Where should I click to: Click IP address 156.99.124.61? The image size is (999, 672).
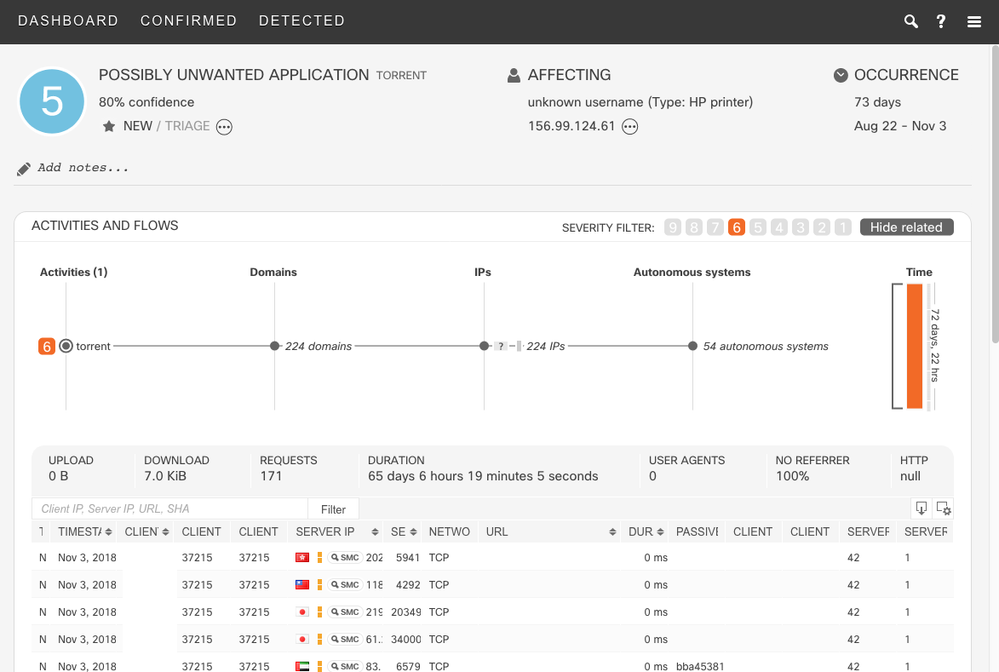[571, 126]
